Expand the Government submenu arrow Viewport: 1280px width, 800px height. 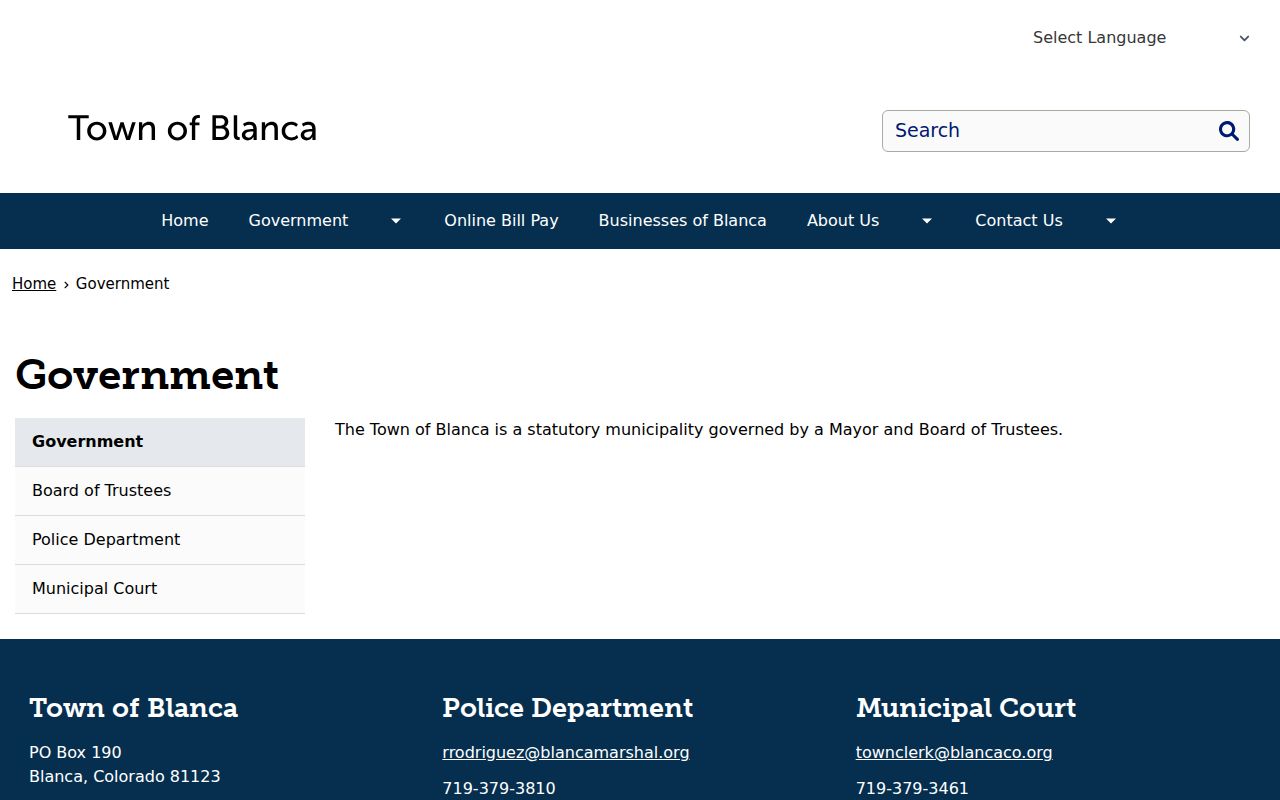click(396, 221)
